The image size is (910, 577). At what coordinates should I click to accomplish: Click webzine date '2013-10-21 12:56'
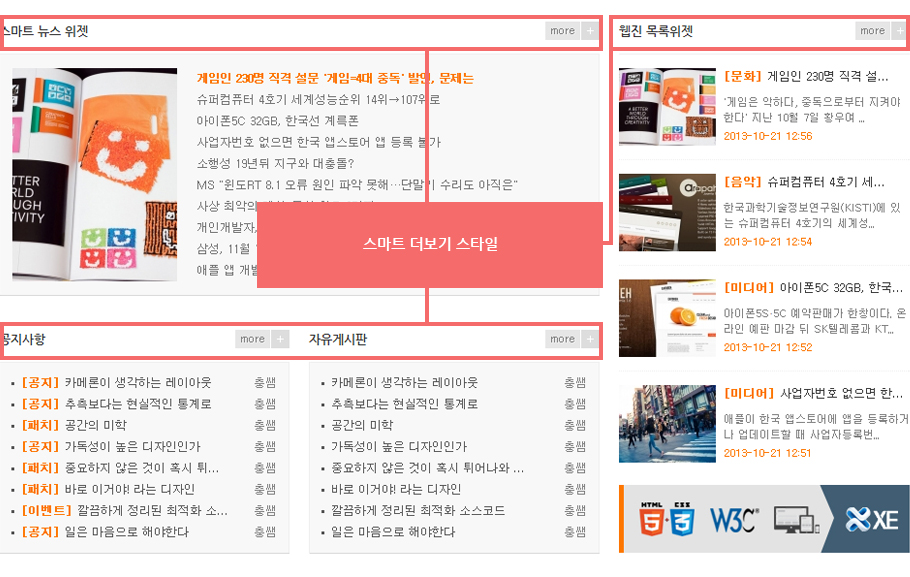point(768,136)
